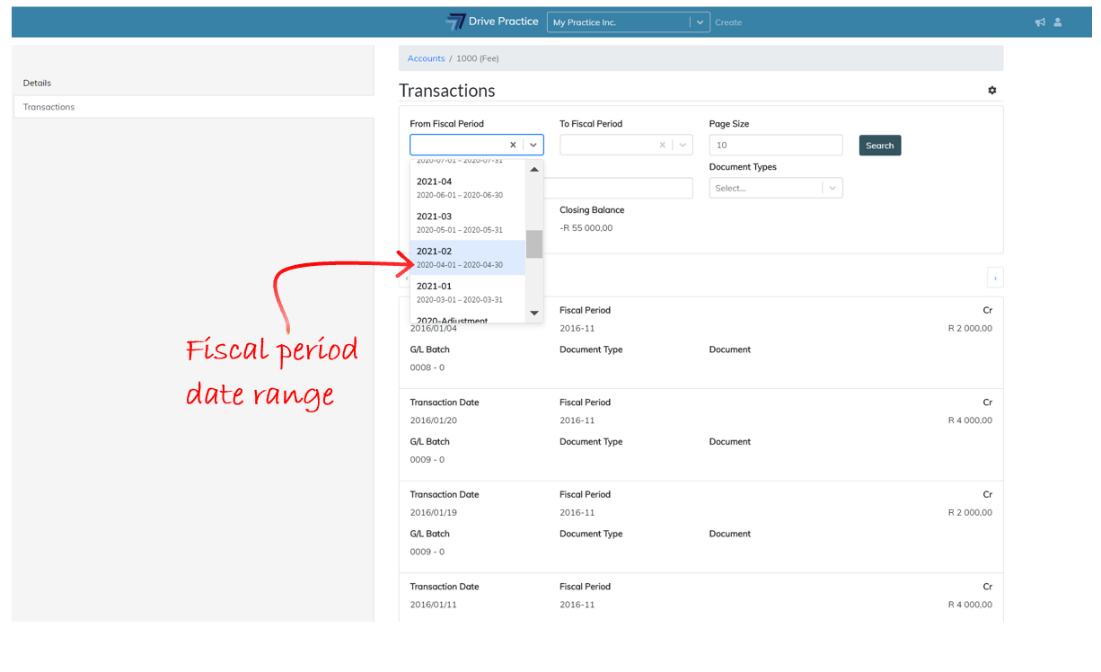
Task: Click the Drive Practice logo
Action: (492, 22)
